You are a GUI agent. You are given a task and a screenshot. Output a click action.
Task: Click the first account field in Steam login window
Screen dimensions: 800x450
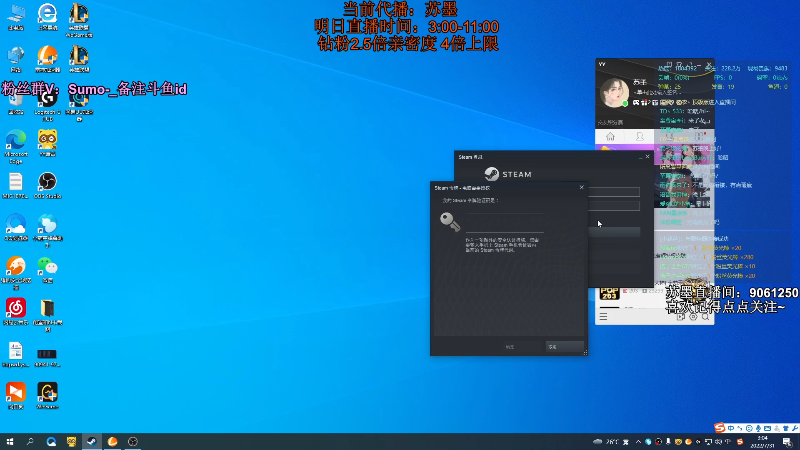click(614, 192)
